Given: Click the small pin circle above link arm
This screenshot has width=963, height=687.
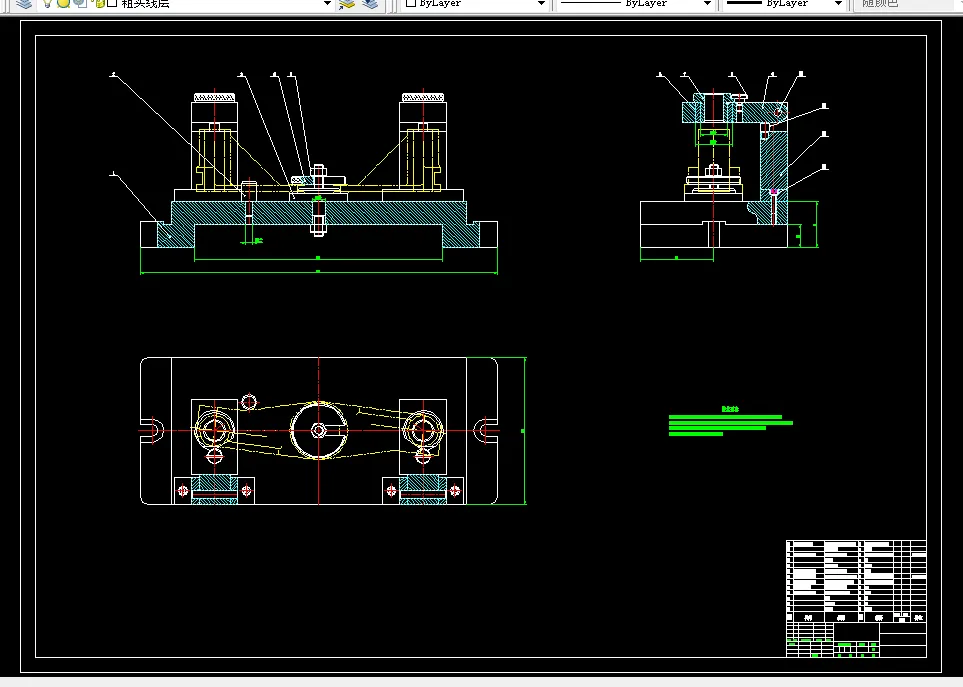Looking at the screenshot, I should click(248, 402).
